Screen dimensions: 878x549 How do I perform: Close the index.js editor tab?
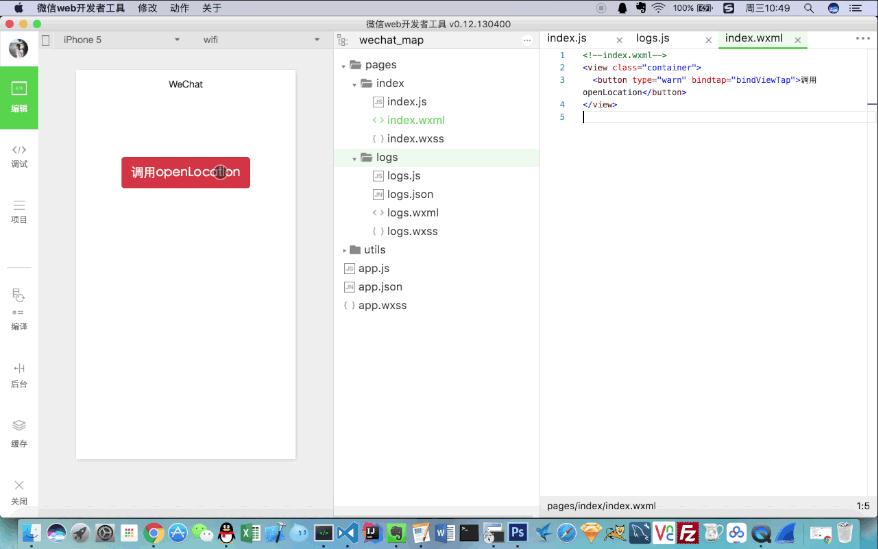[619, 40]
